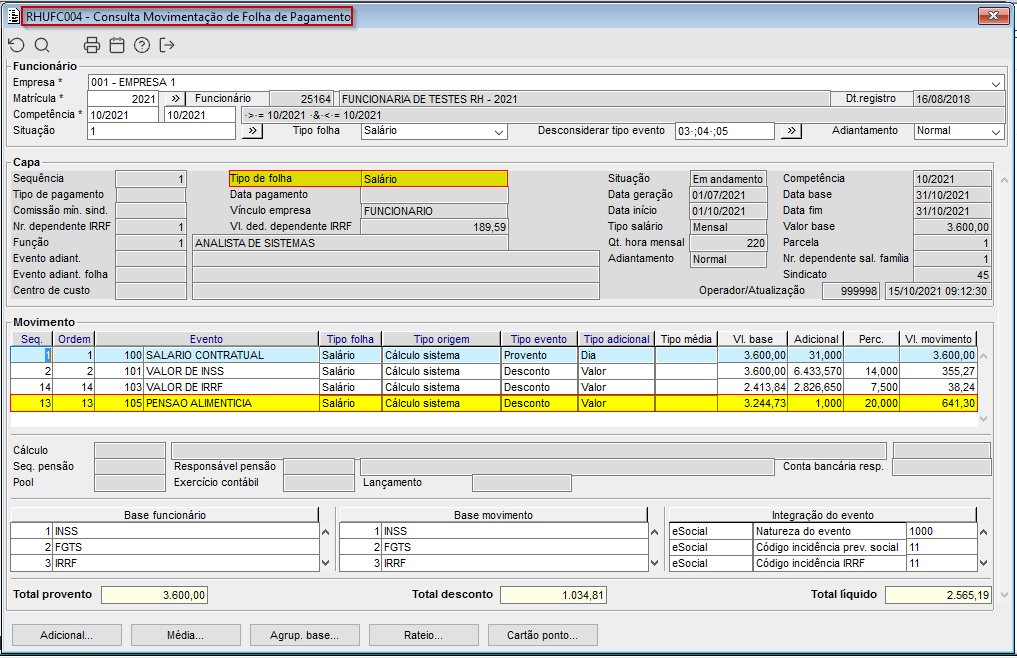This screenshot has height=658, width=1017.
Task: Open help via question mark icon
Action: pos(142,45)
